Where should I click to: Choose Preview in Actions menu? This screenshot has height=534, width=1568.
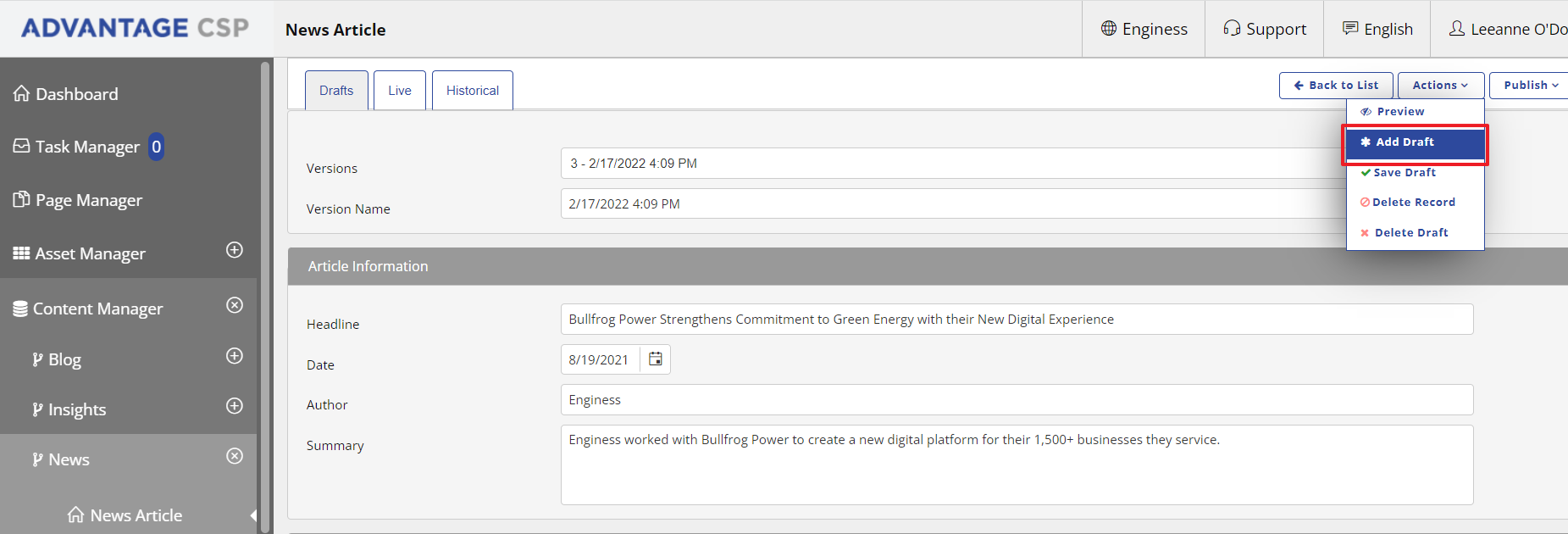point(1399,112)
